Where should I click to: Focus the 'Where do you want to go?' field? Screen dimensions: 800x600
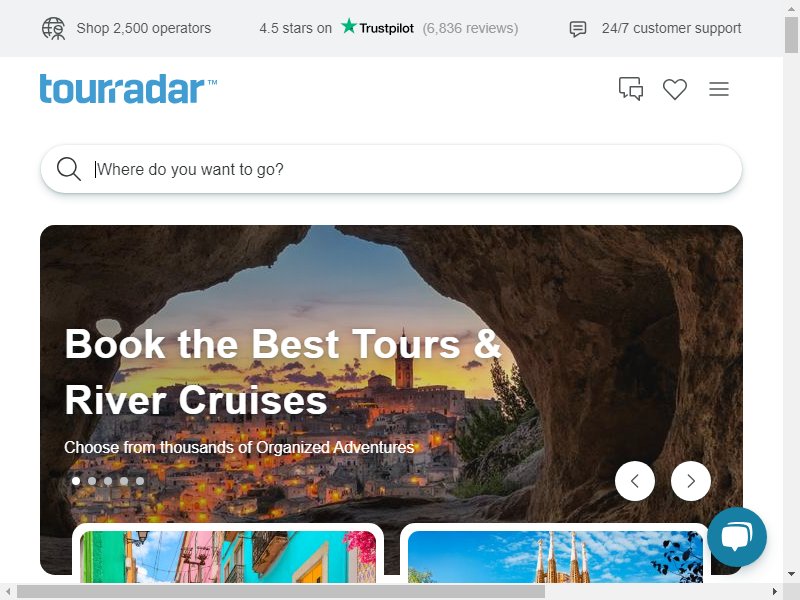click(391, 169)
